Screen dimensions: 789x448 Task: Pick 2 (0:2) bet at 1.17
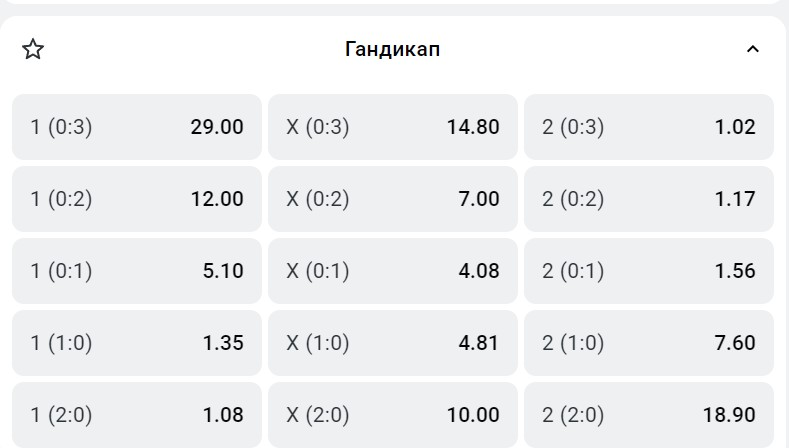[649, 199]
